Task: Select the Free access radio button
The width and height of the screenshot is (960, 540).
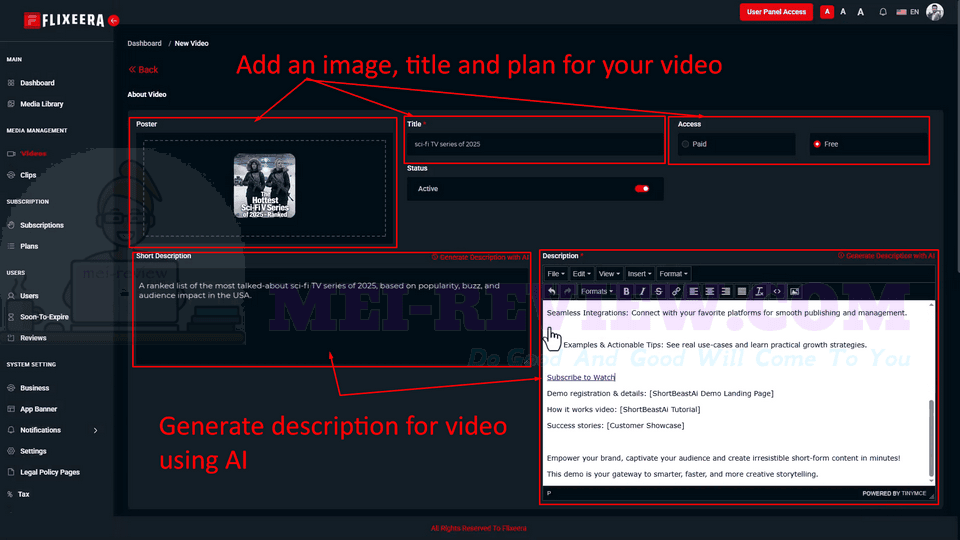Action: point(817,144)
